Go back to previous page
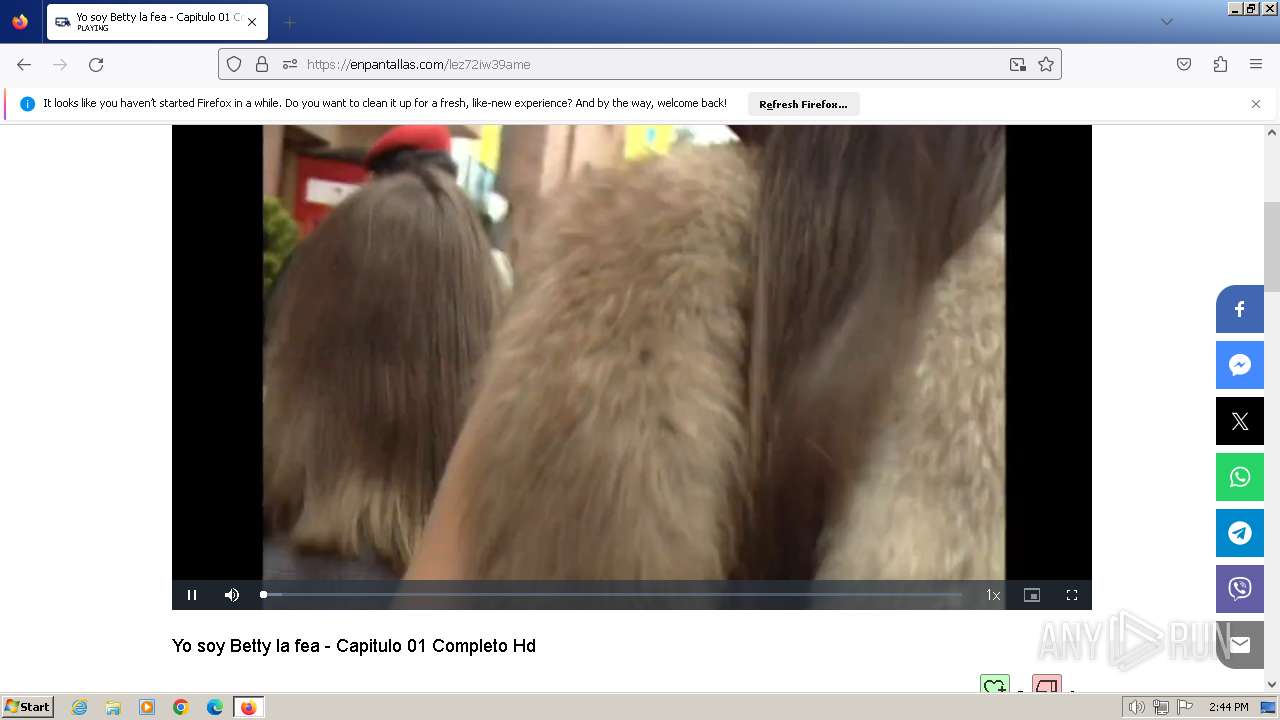This screenshot has height=720, width=1280. [24, 64]
